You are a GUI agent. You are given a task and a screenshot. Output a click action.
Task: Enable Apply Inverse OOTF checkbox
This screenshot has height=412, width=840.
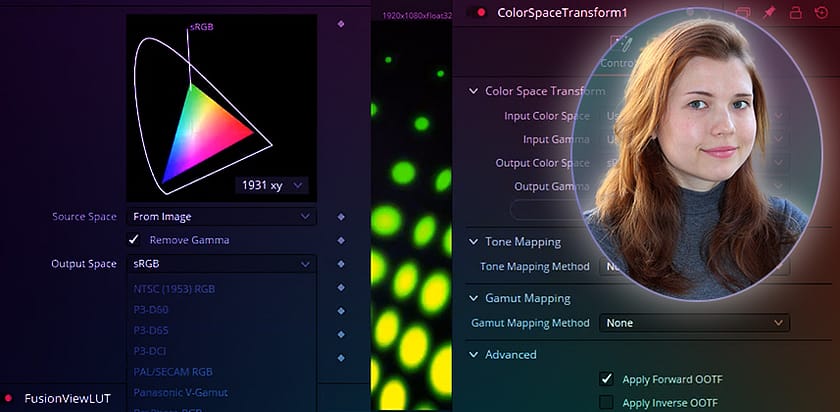point(606,402)
